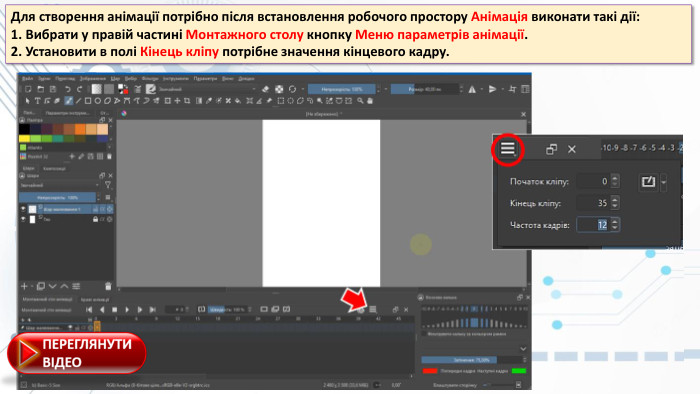Toggle the onion skin filter by color checkbox

point(424,334)
